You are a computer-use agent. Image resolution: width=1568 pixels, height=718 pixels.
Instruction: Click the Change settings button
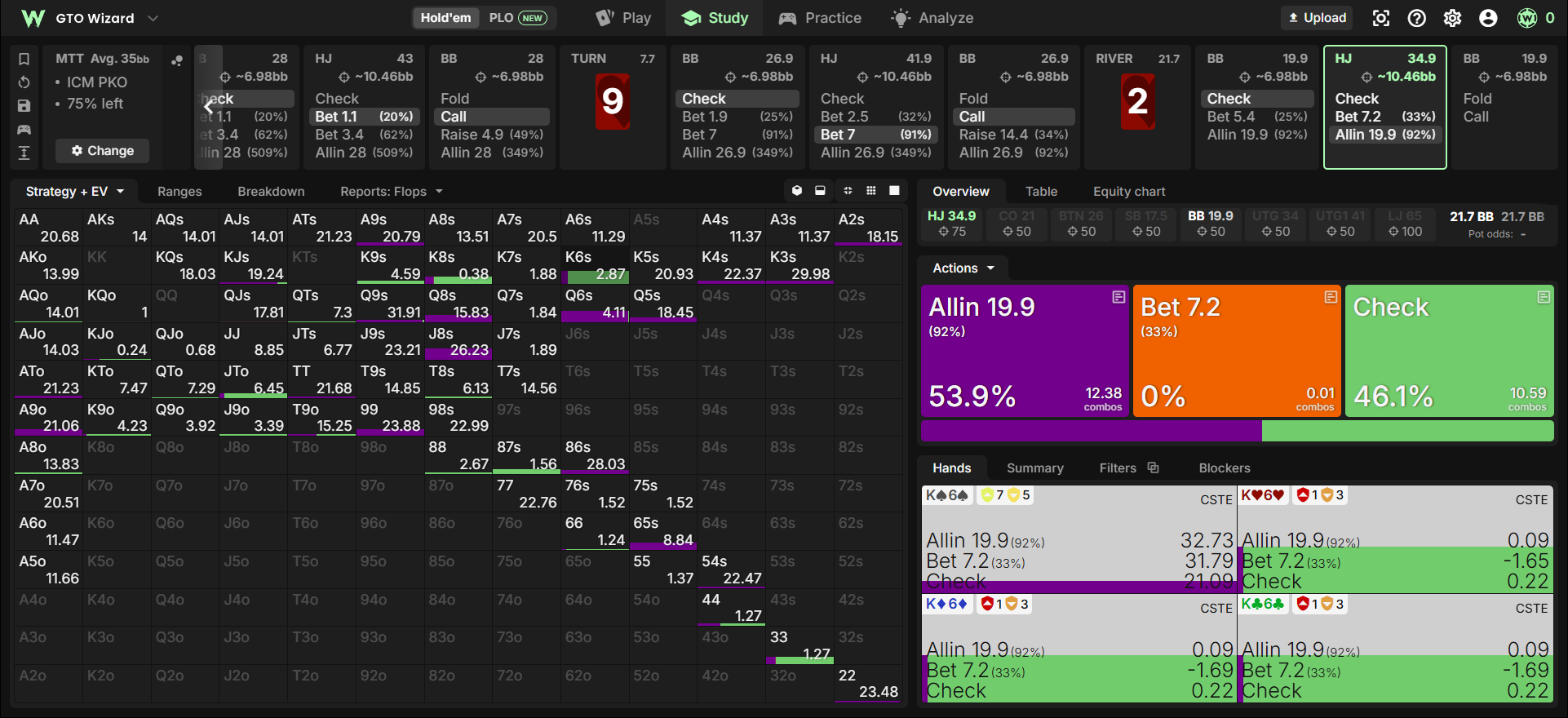102,150
